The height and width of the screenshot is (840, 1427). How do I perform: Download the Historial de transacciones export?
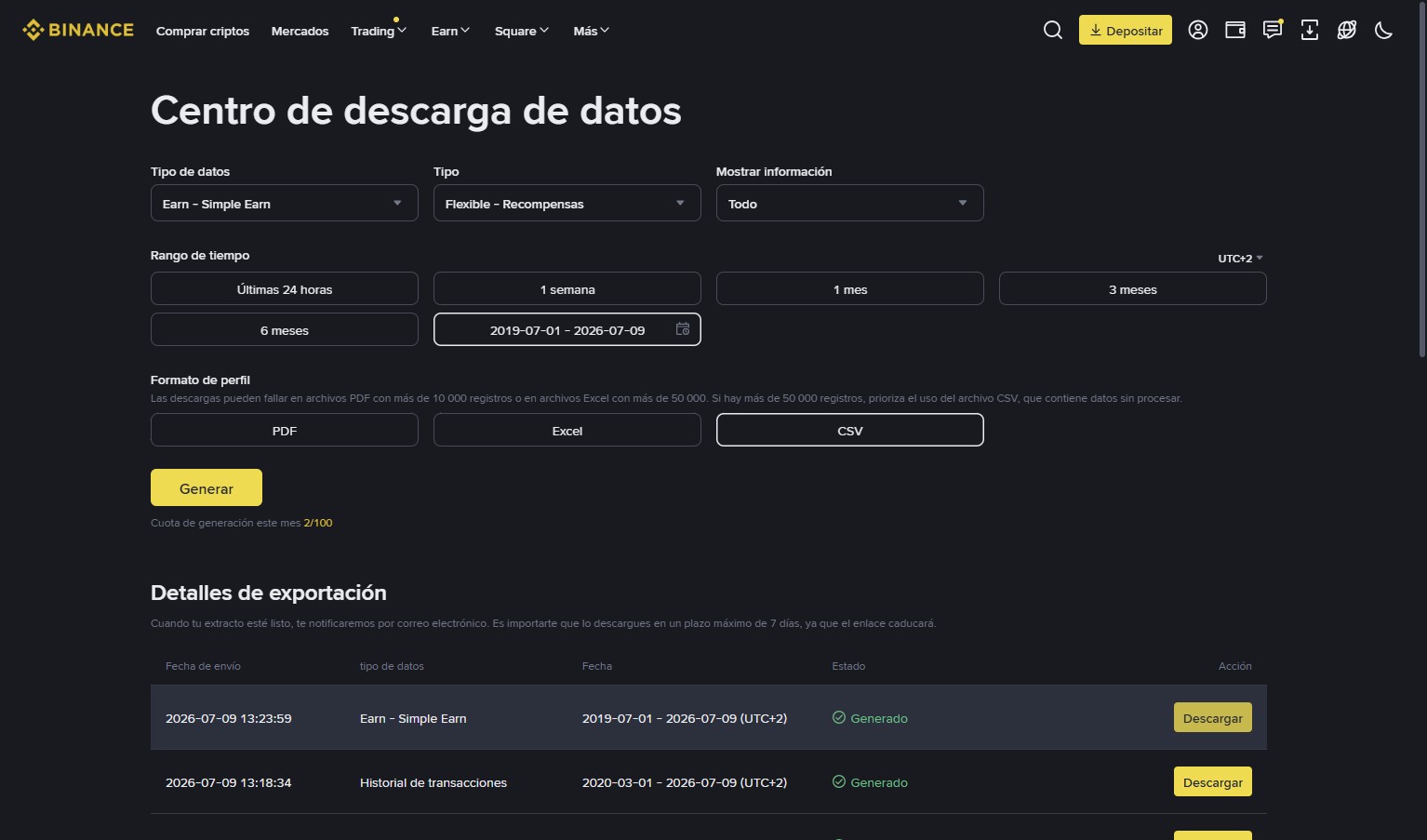click(1213, 782)
